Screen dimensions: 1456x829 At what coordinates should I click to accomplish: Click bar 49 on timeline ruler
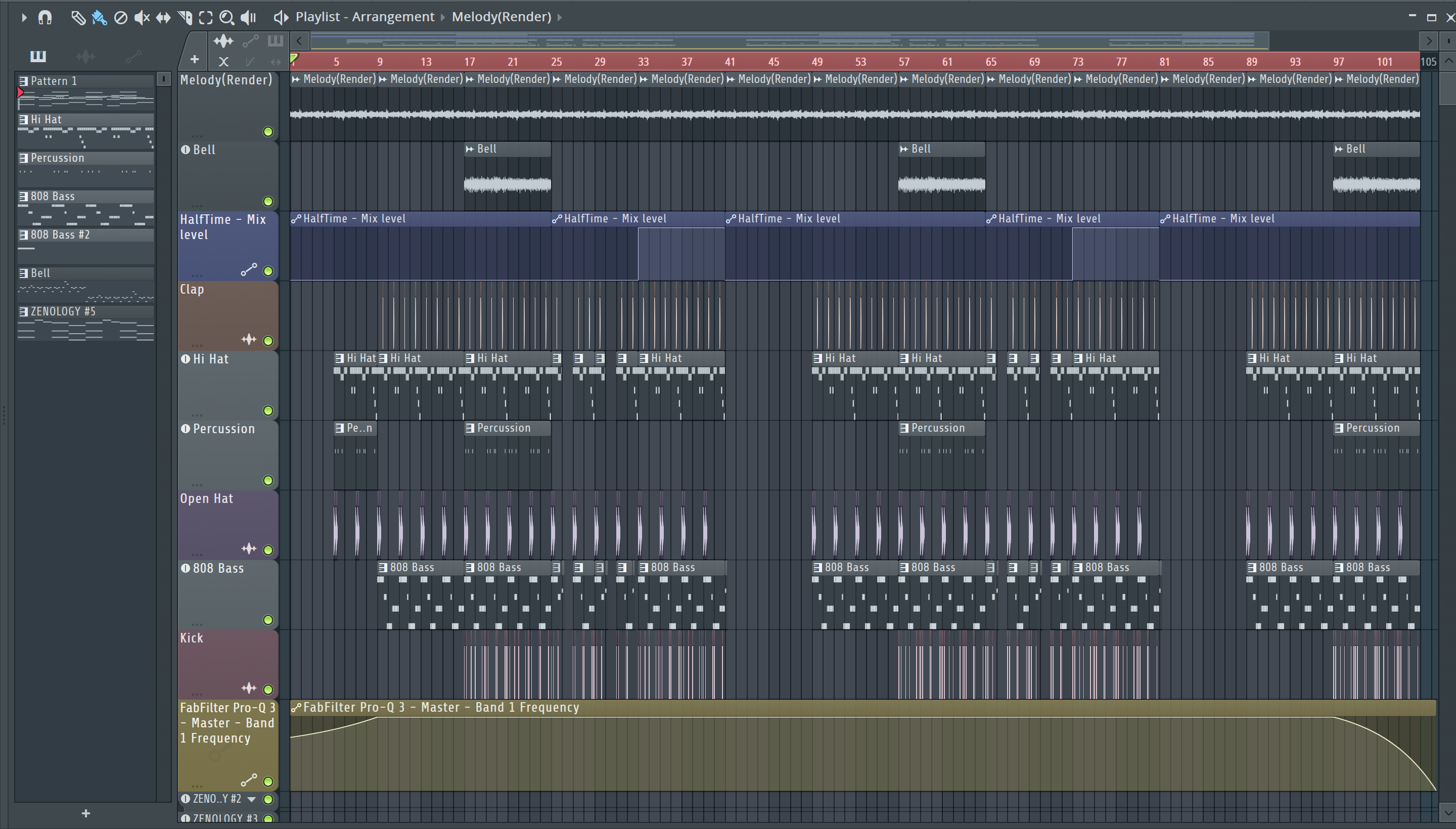tap(817, 62)
